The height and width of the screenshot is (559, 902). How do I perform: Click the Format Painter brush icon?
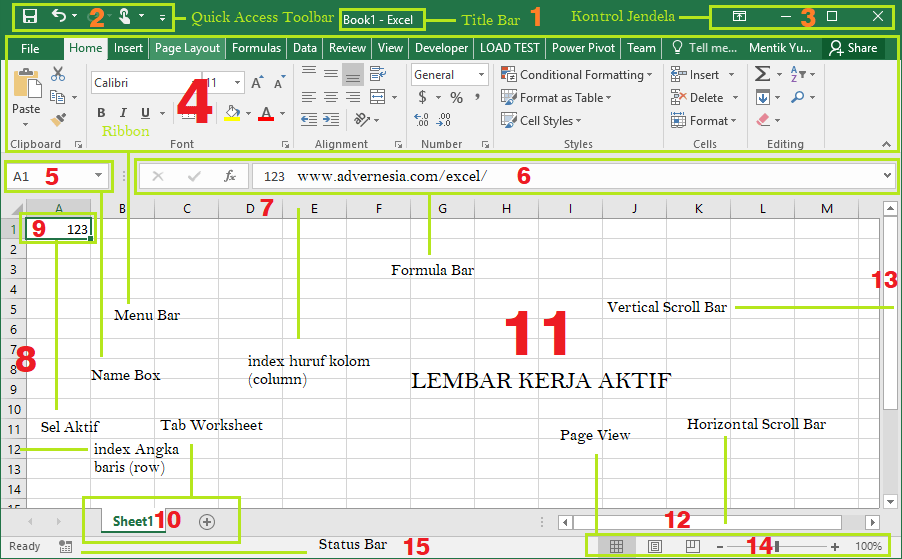[x=58, y=120]
